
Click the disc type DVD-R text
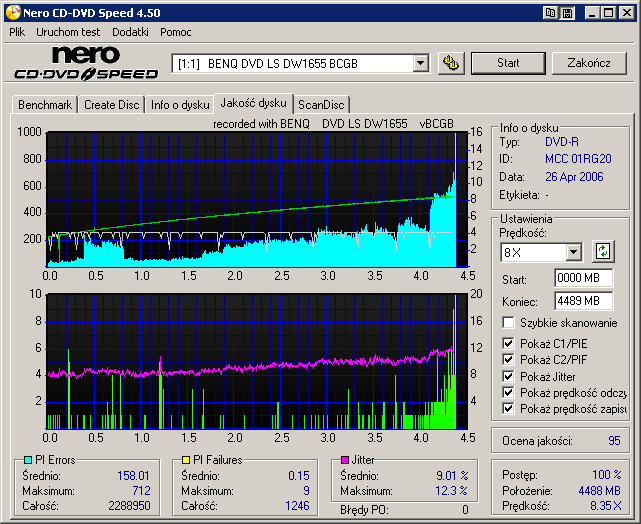coord(562,142)
